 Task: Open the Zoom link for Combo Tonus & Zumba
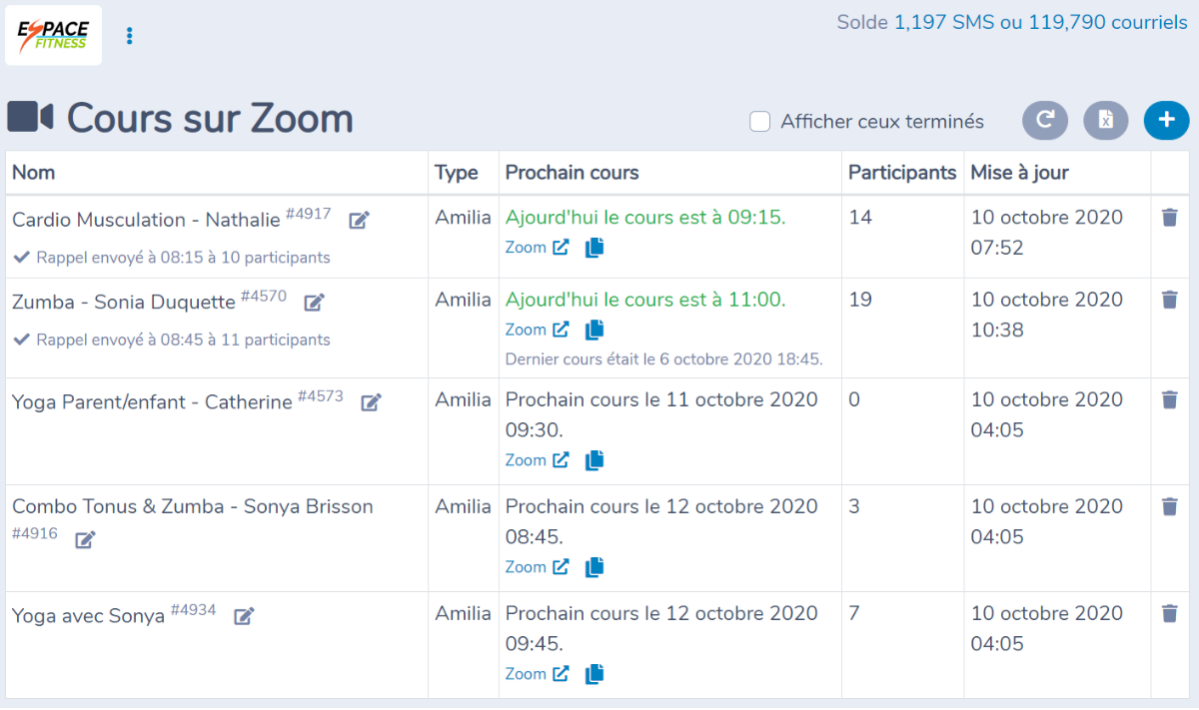tap(537, 567)
